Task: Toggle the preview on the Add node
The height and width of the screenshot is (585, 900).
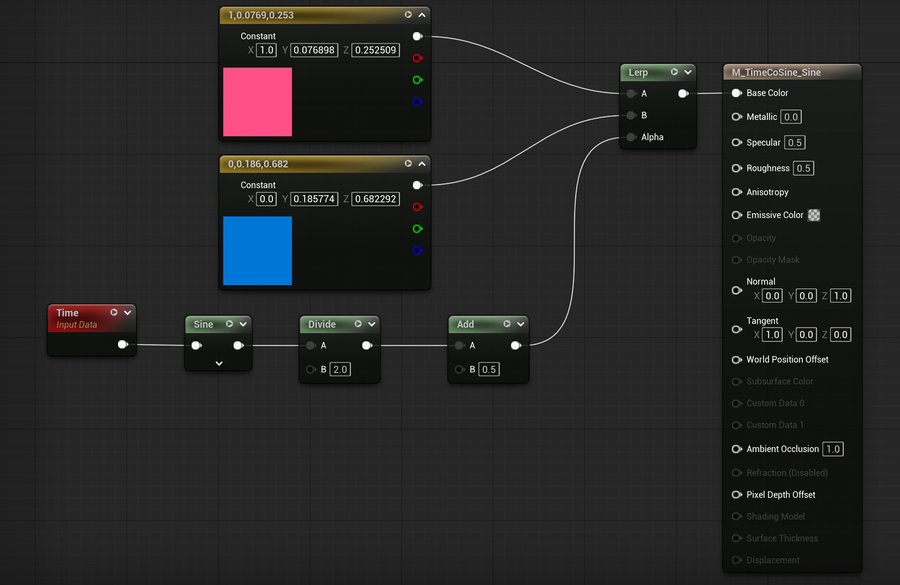Action: [x=507, y=324]
